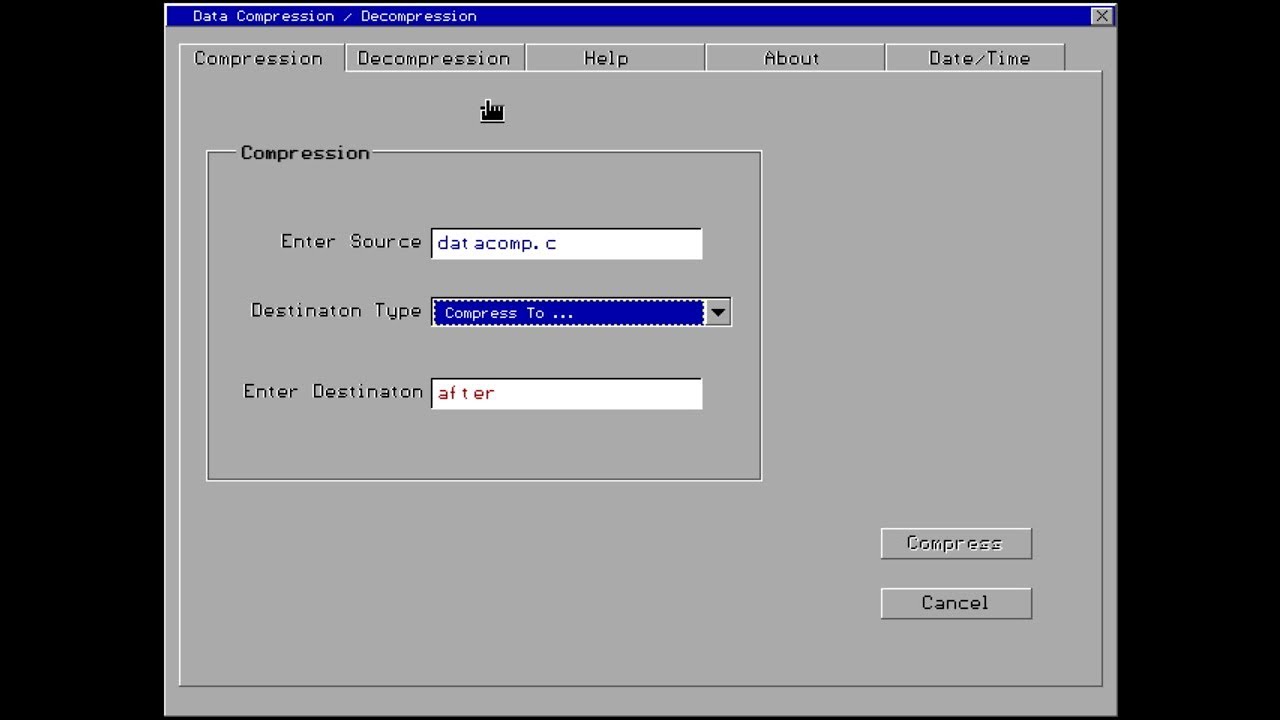Viewport: 1280px width, 720px height.
Task: Click the Enter Destination input field
Action: 567,393
